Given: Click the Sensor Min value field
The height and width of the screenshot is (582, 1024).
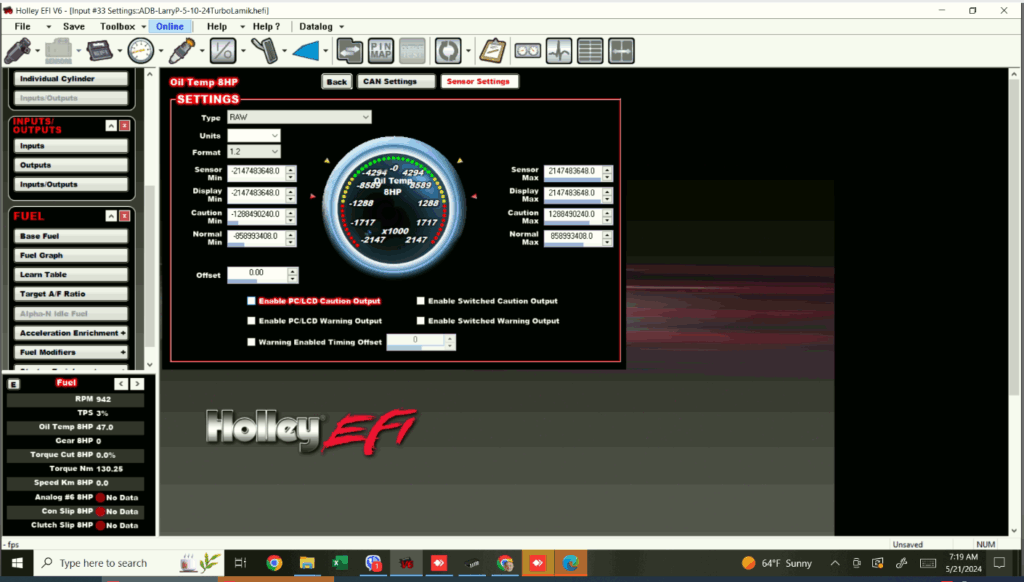Looking at the screenshot, I should point(256,172).
